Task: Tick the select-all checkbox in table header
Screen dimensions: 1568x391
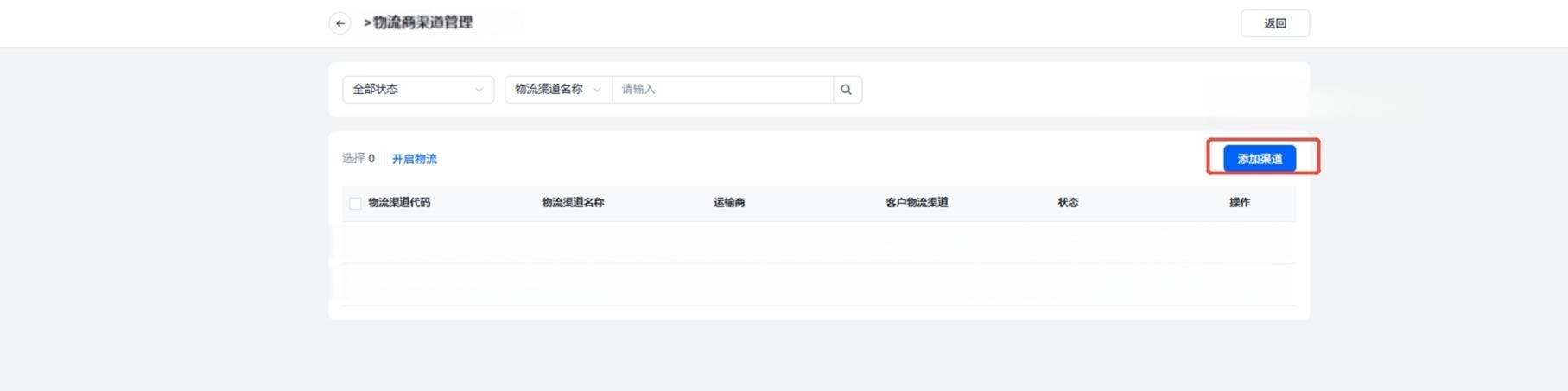Action: click(355, 203)
